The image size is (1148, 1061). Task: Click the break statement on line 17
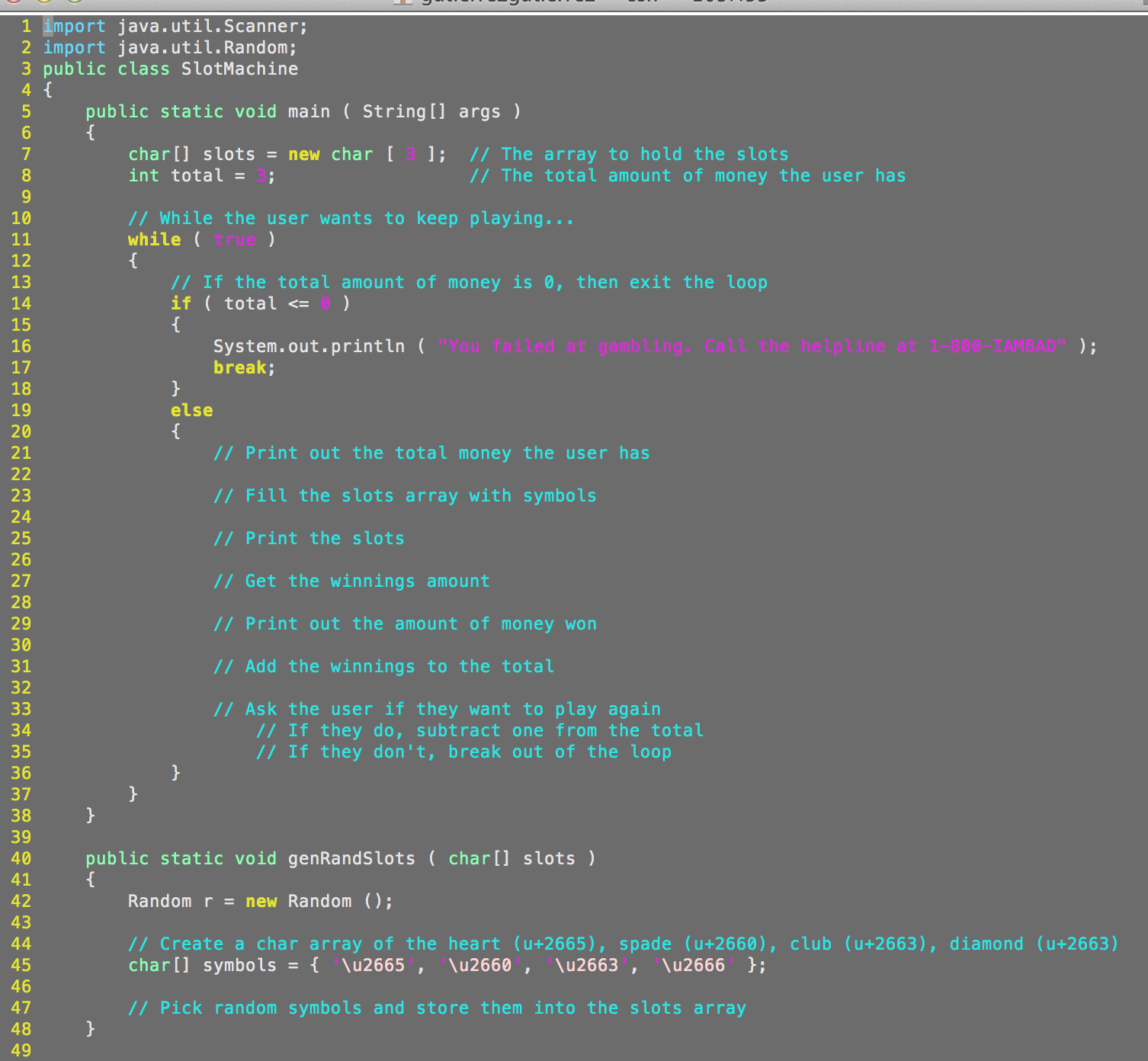click(x=240, y=367)
